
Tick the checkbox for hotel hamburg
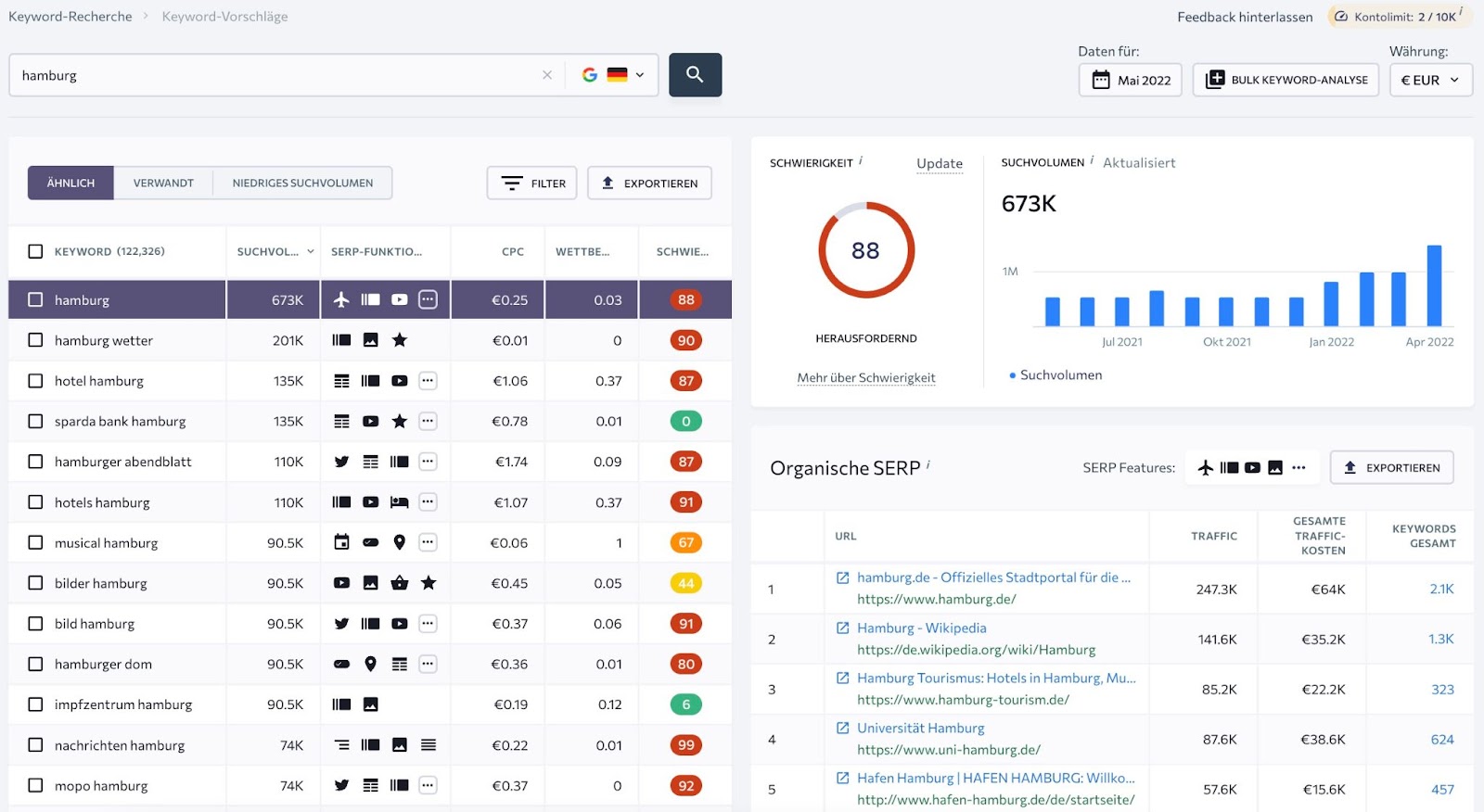(x=35, y=381)
